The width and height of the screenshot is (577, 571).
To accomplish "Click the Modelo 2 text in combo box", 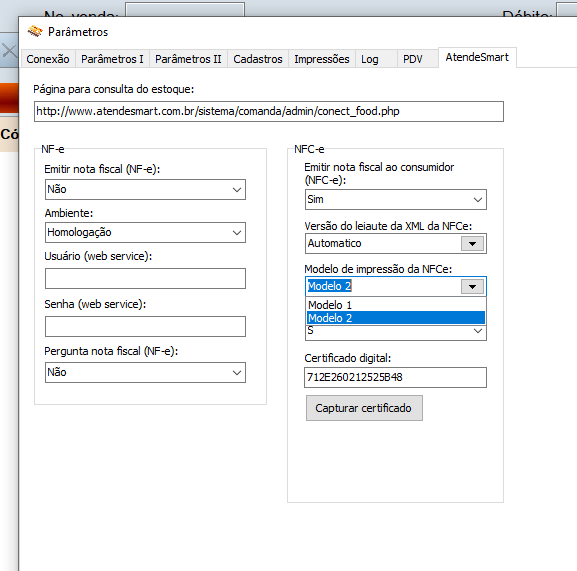I will (329, 286).
